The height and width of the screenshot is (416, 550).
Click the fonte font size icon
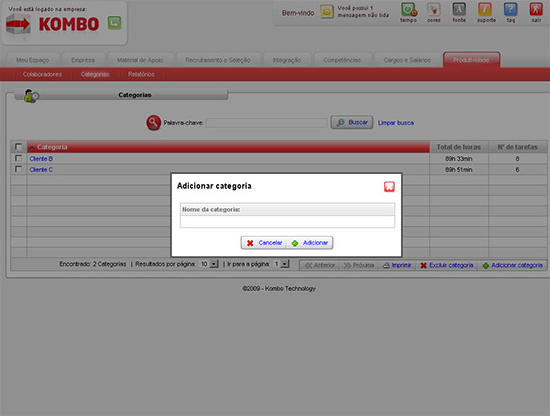point(459,9)
